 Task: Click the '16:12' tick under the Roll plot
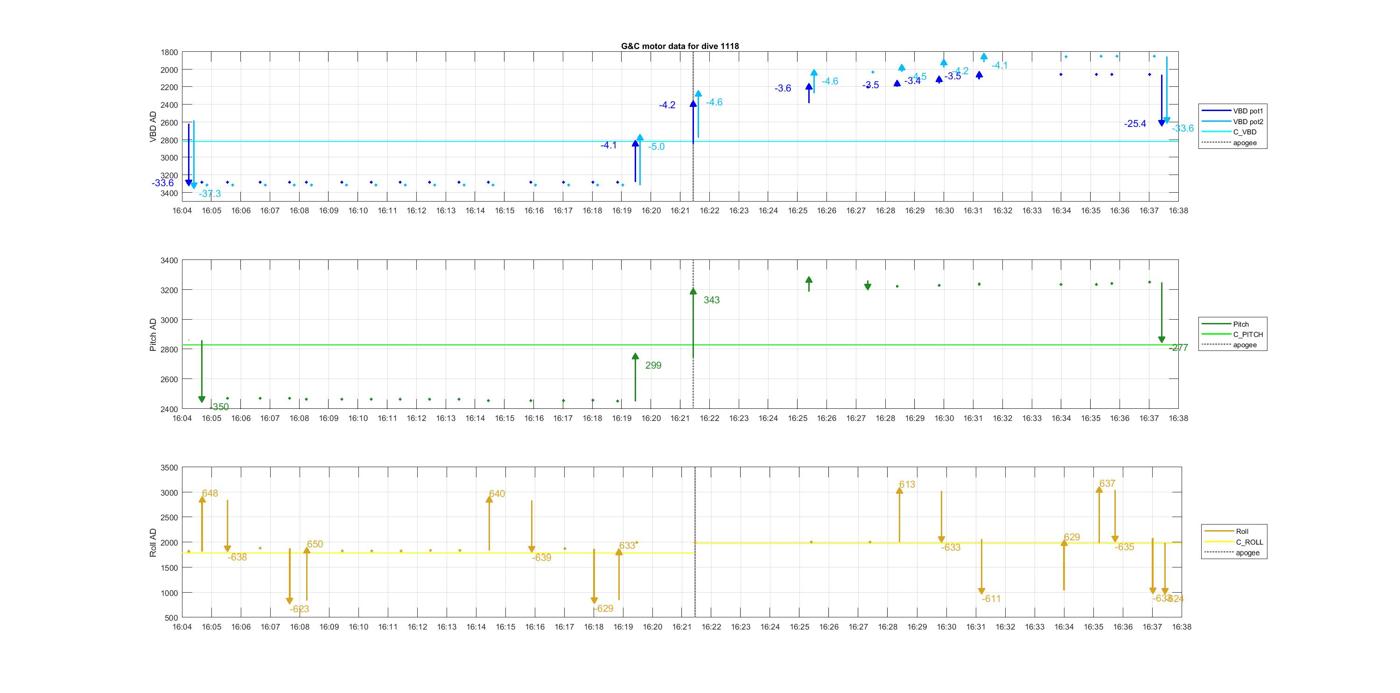click(x=417, y=627)
